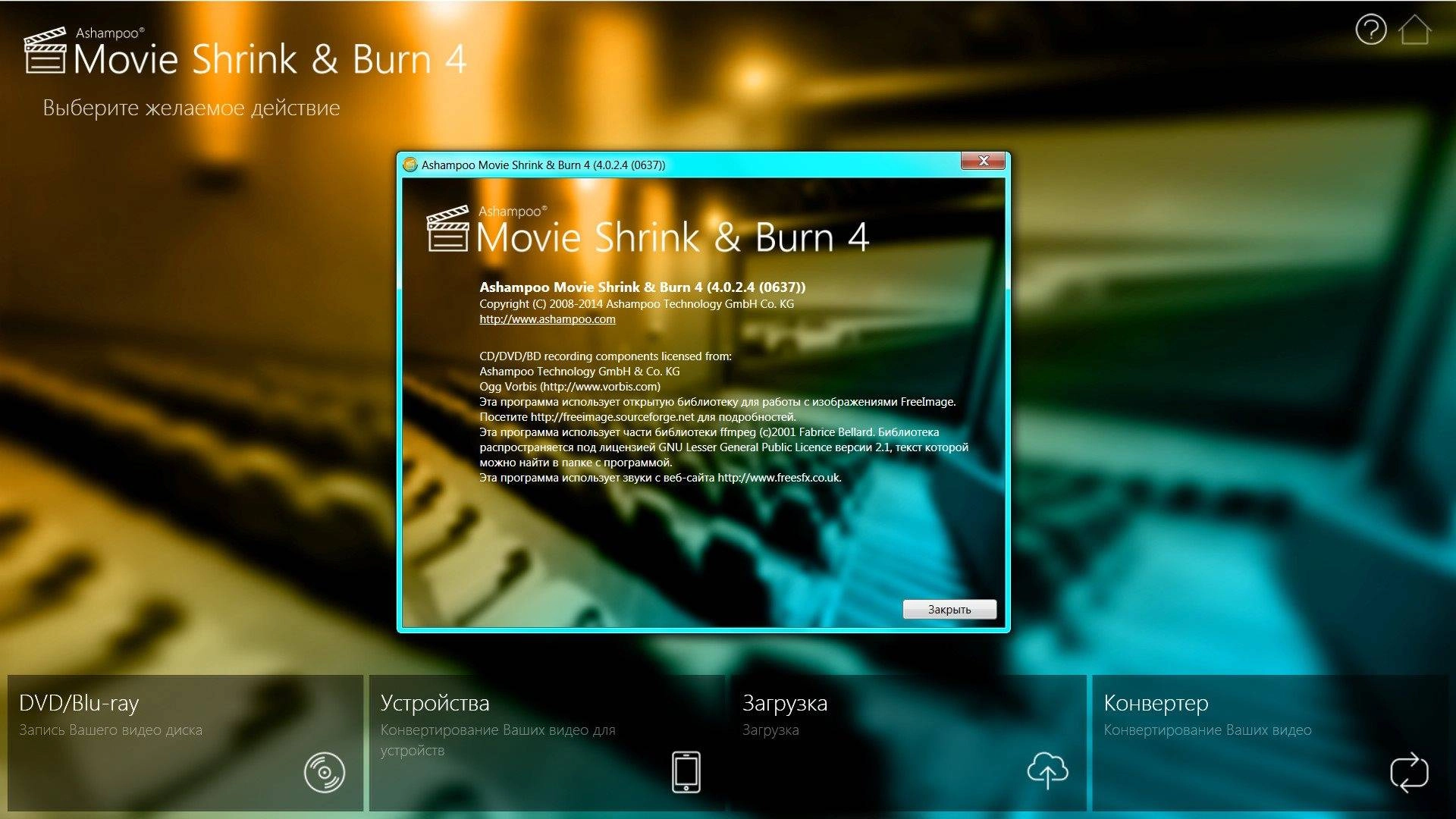The width and height of the screenshot is (1456, 819).
Task: Click the 'CD/DVD/BD recording components licensed from:' line
Action: point(605,356)
